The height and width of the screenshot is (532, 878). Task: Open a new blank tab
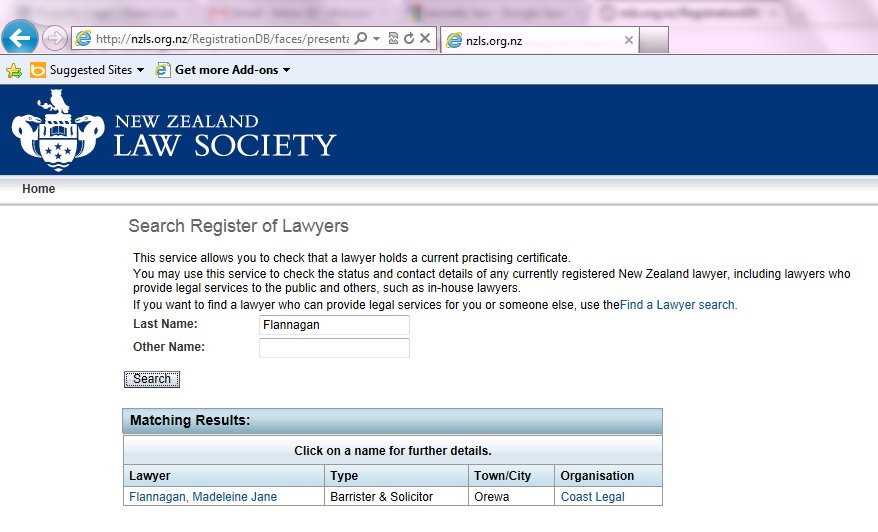point(653,40)
